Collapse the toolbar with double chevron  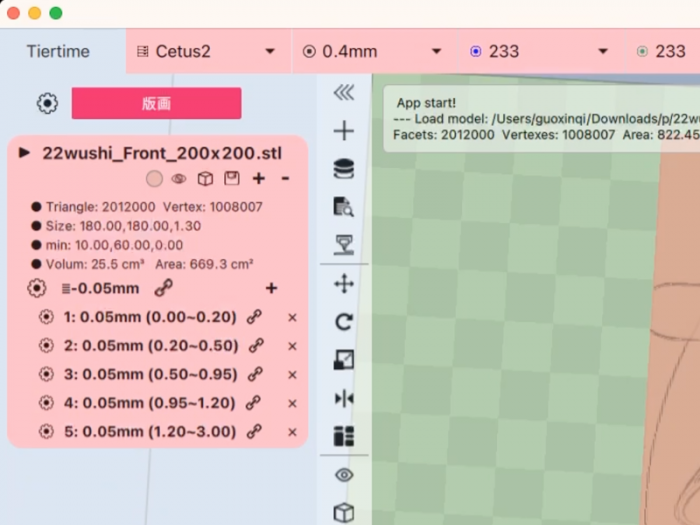[344, 93]
